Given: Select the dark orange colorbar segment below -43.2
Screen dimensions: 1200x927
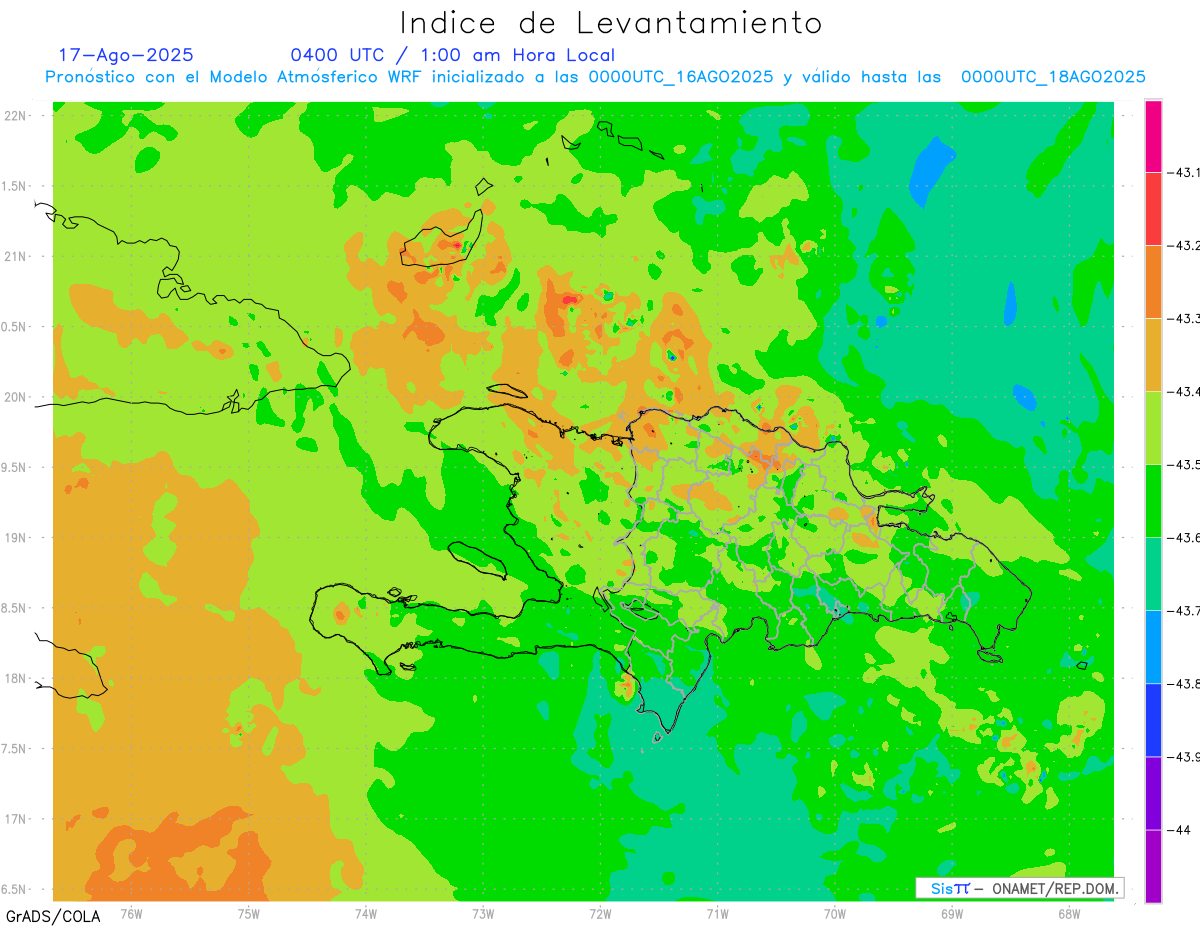Looking at the screenshot, I should pos(1153,282).
